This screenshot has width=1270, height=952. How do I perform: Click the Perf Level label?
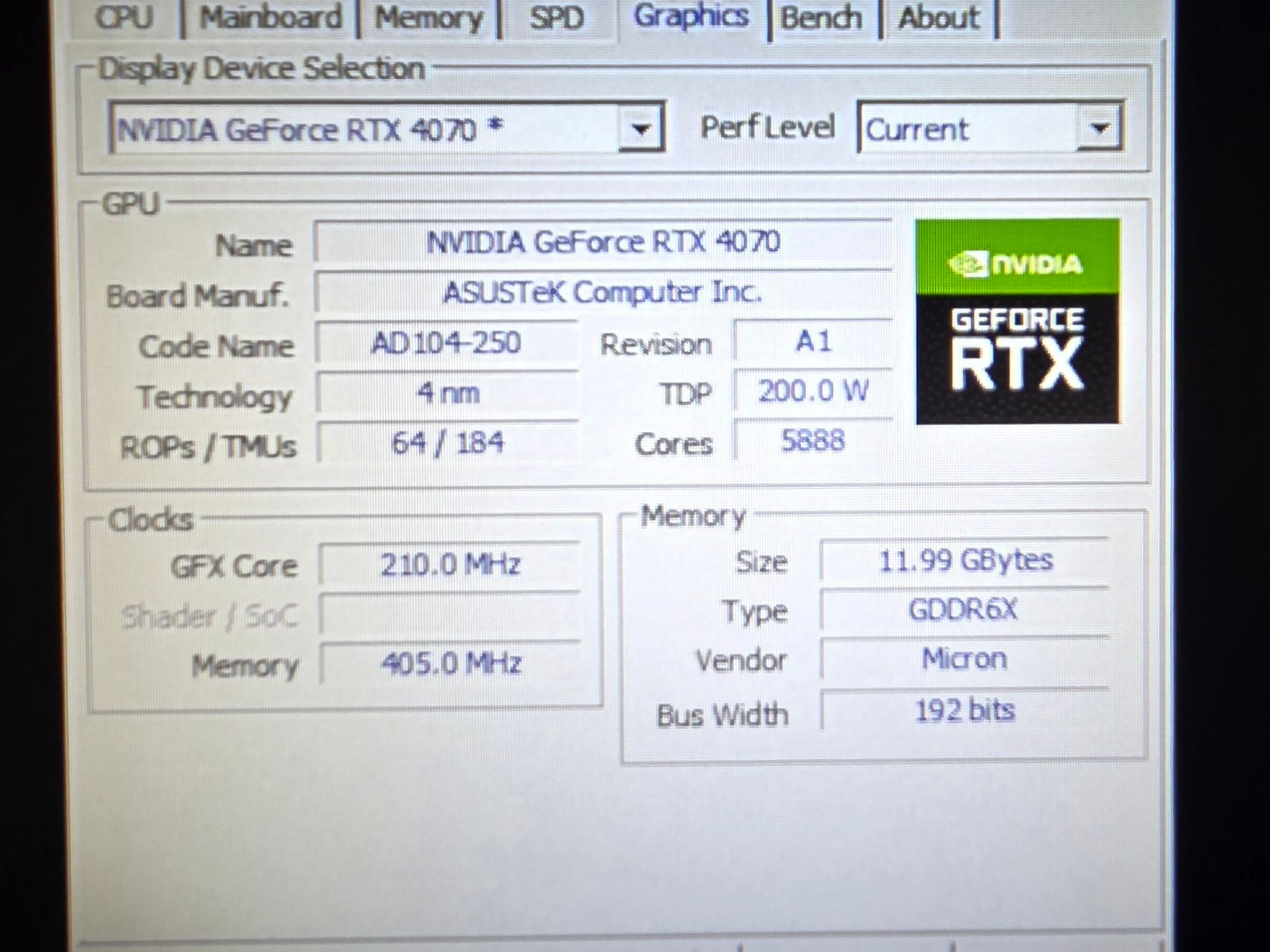(x=767, y=128)
